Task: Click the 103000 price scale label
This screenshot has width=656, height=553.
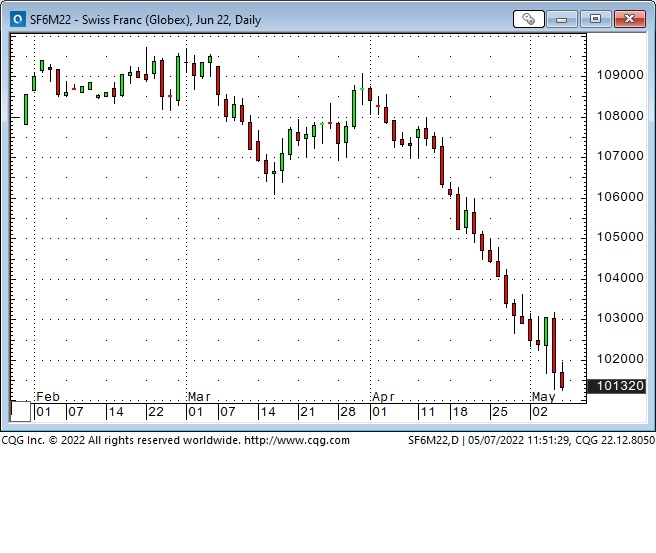Action: (x=620, y=318)
